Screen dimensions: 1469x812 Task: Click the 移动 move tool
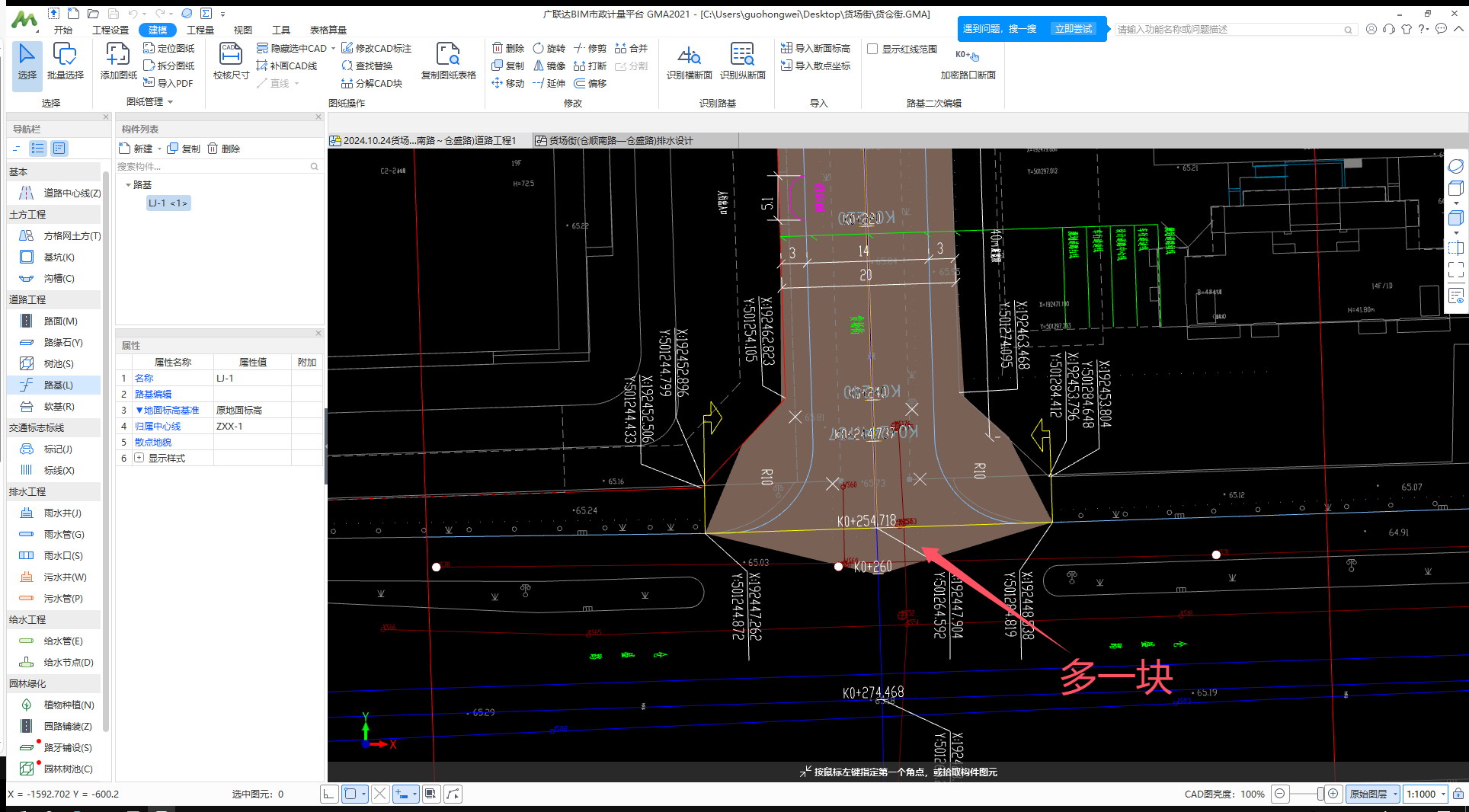[x=508, y=83]
